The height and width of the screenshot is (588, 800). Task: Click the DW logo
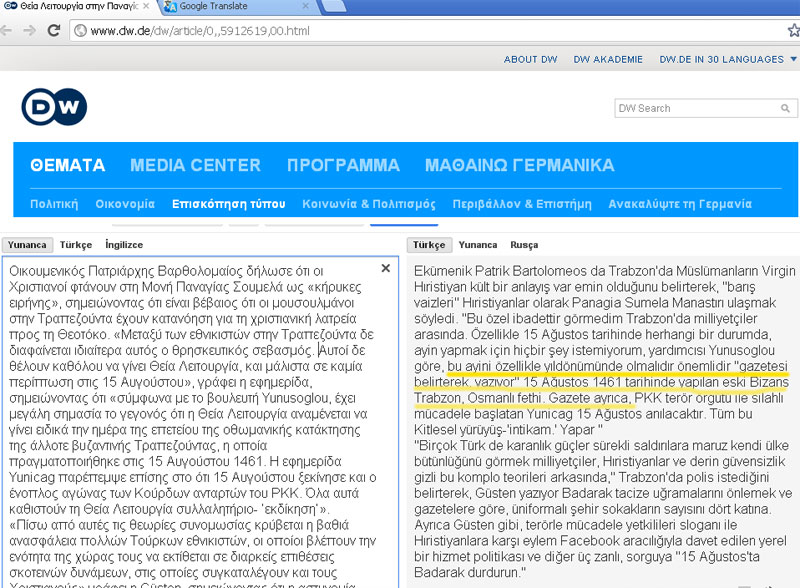pos(54,107)
